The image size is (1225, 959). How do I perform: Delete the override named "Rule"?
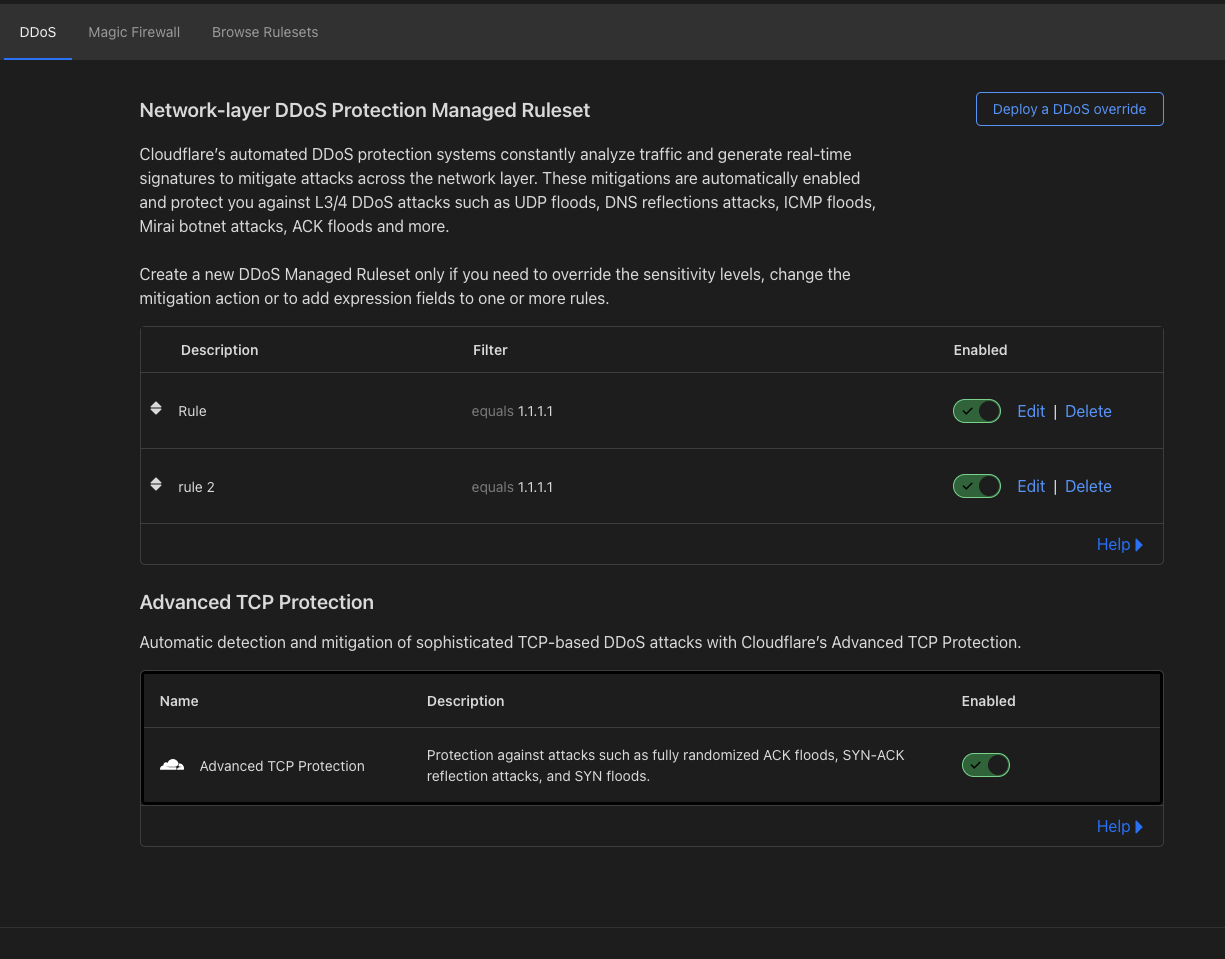pyautogui.click(x=1088, y=411)
